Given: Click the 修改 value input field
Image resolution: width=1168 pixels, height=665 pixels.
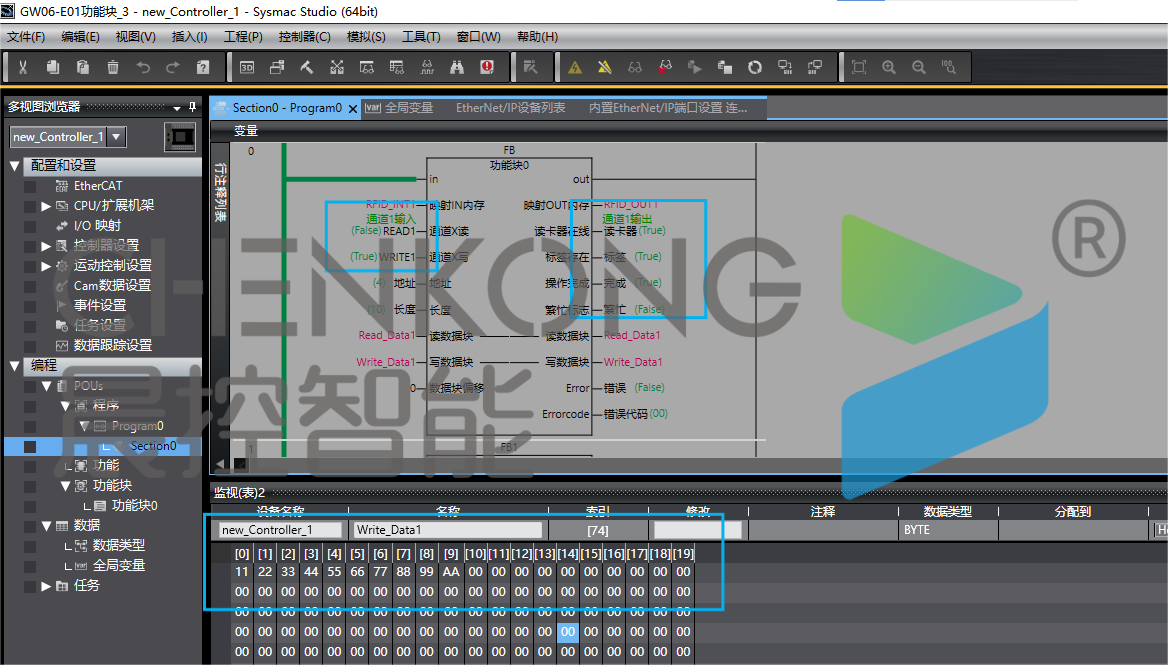Looking at the screenshot, I should point(697,530).
